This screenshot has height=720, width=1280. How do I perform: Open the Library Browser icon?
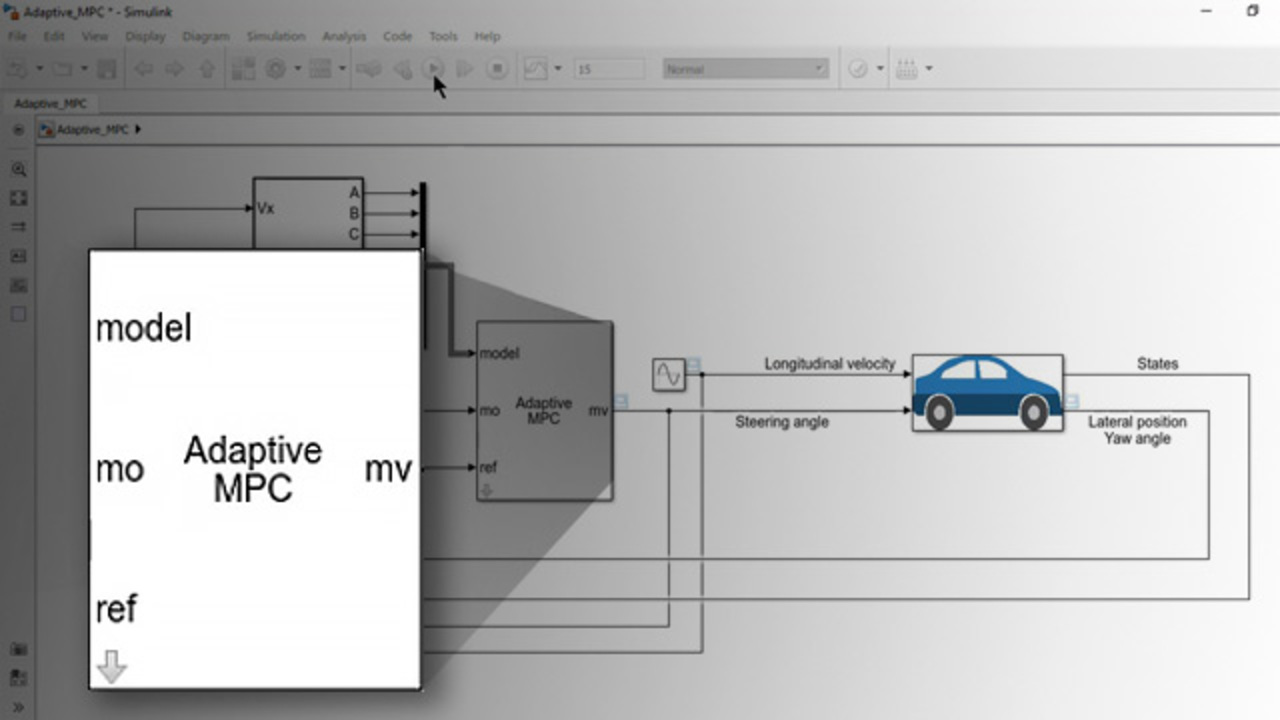pyautogui.click(x=243, y=69)
